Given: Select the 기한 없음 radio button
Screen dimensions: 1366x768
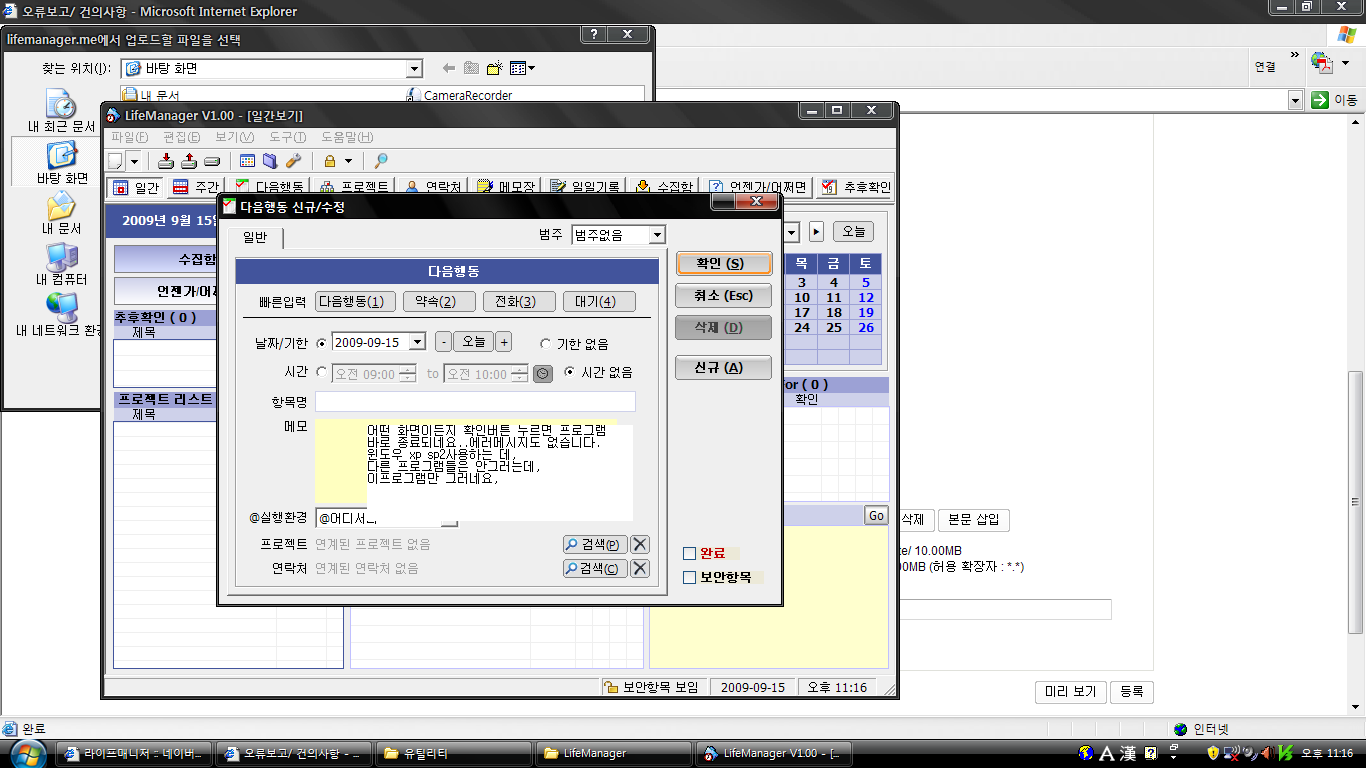Looking at the screenshot, I should (x=545, y=344).
